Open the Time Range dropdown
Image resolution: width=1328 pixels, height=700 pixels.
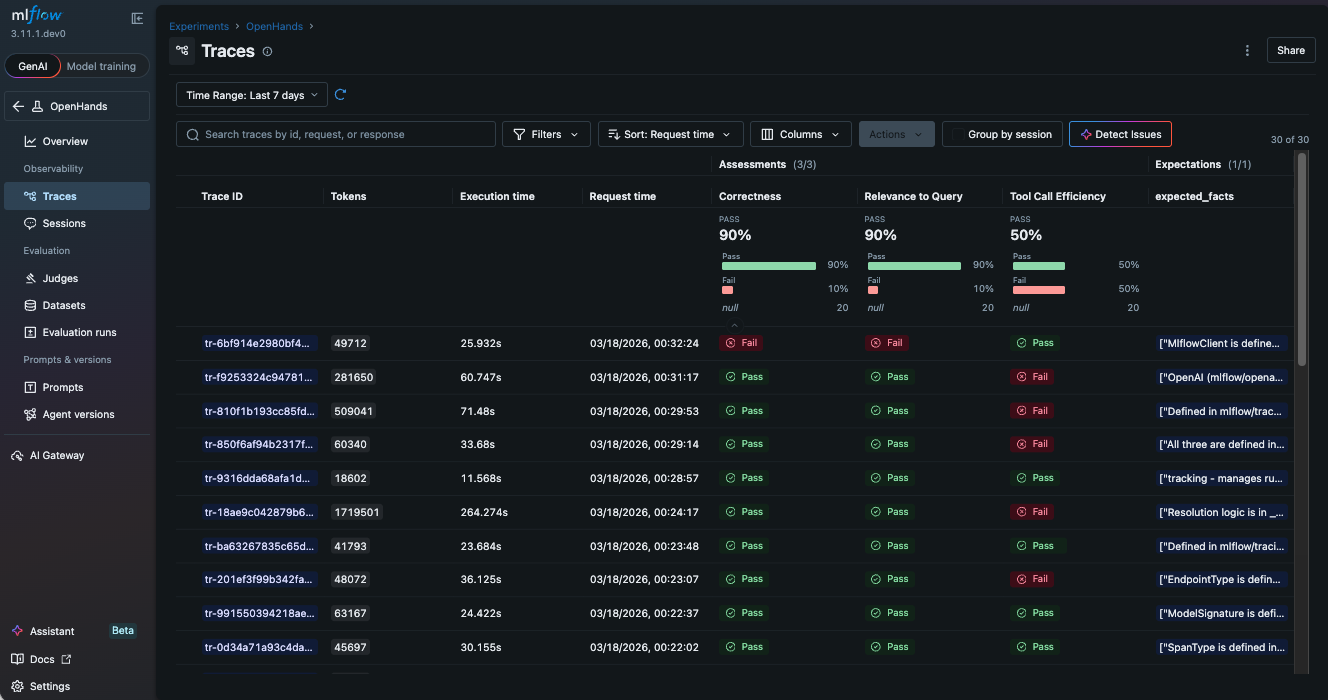(x=250, y=94)
